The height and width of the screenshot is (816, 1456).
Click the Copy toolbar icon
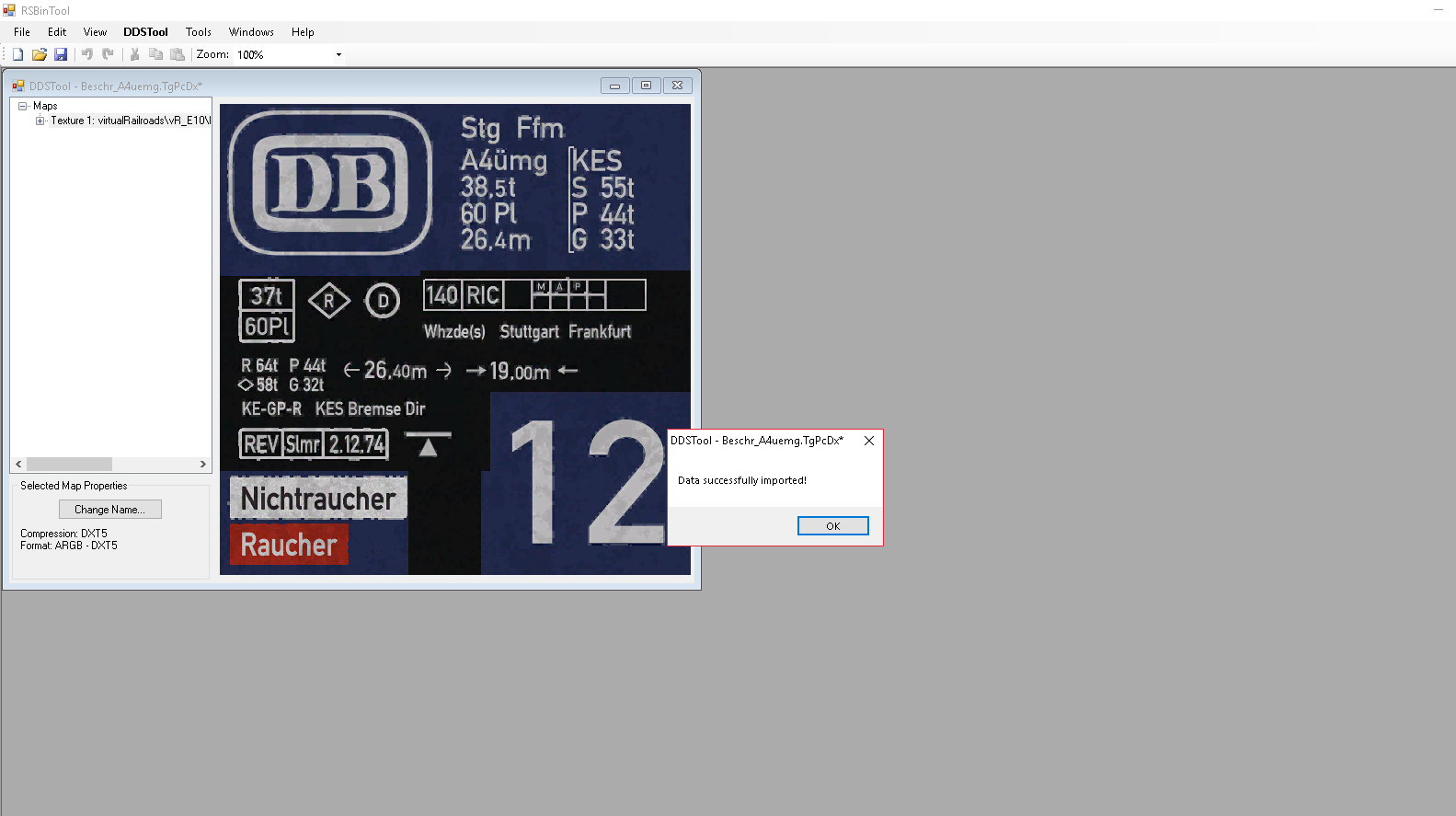156,54
